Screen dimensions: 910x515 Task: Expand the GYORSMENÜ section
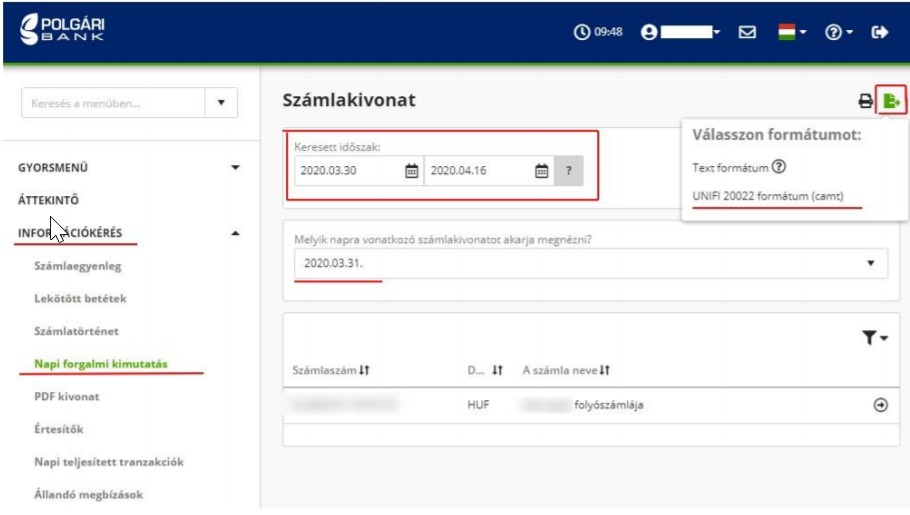[236, 168]
